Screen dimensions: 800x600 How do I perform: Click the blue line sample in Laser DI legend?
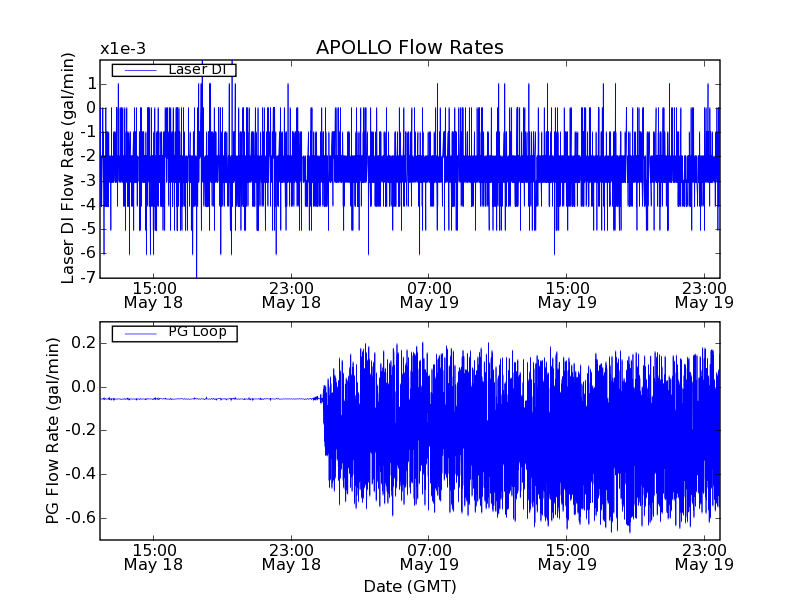[135, 70]
